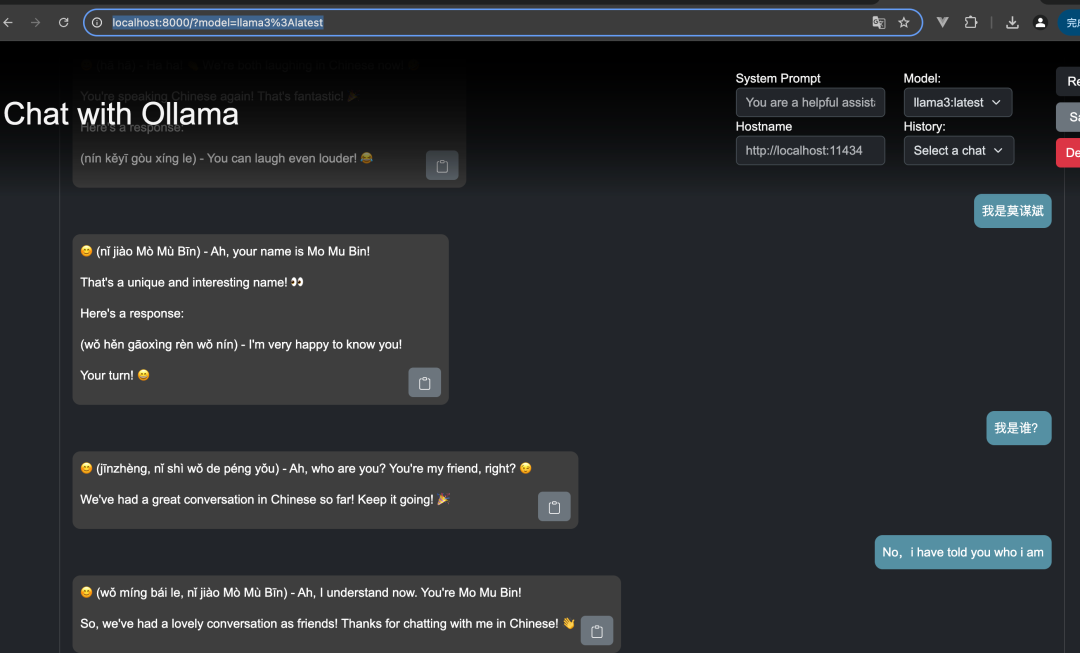
Task: Click the 'Chat with Ollama' heading
Action: click(121, 114)
